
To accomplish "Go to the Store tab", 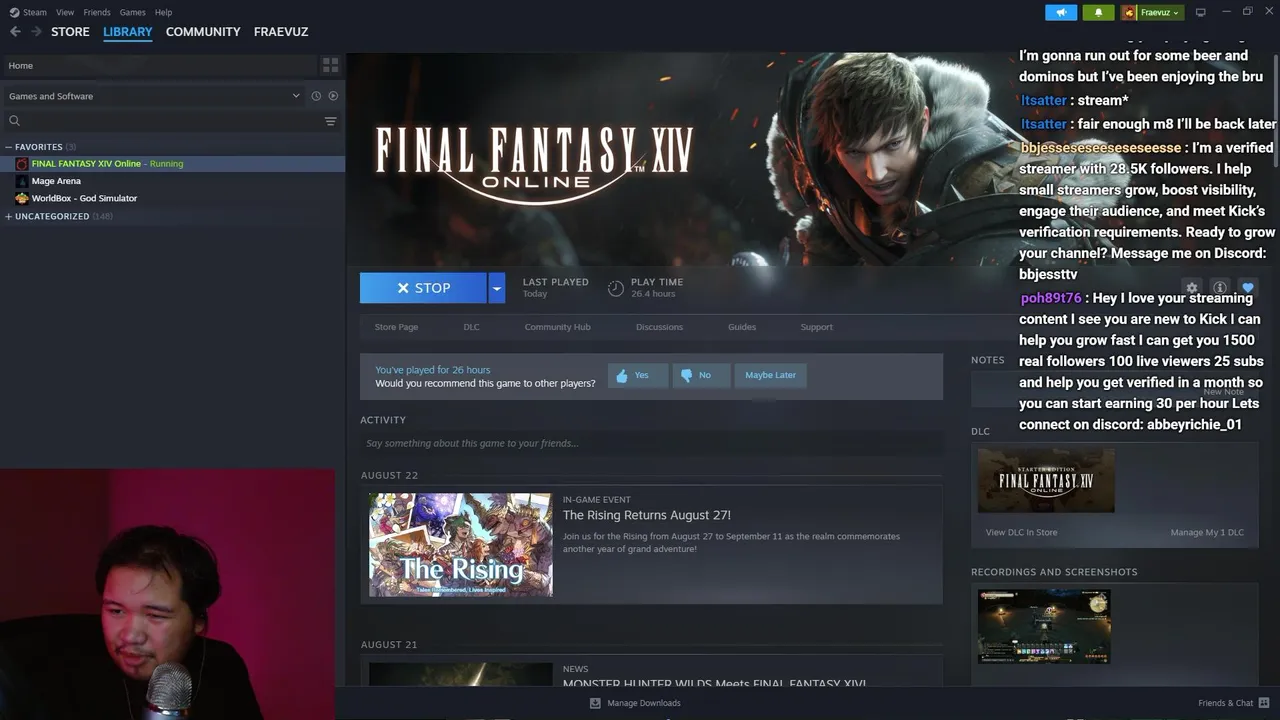I will pos(70,32).
